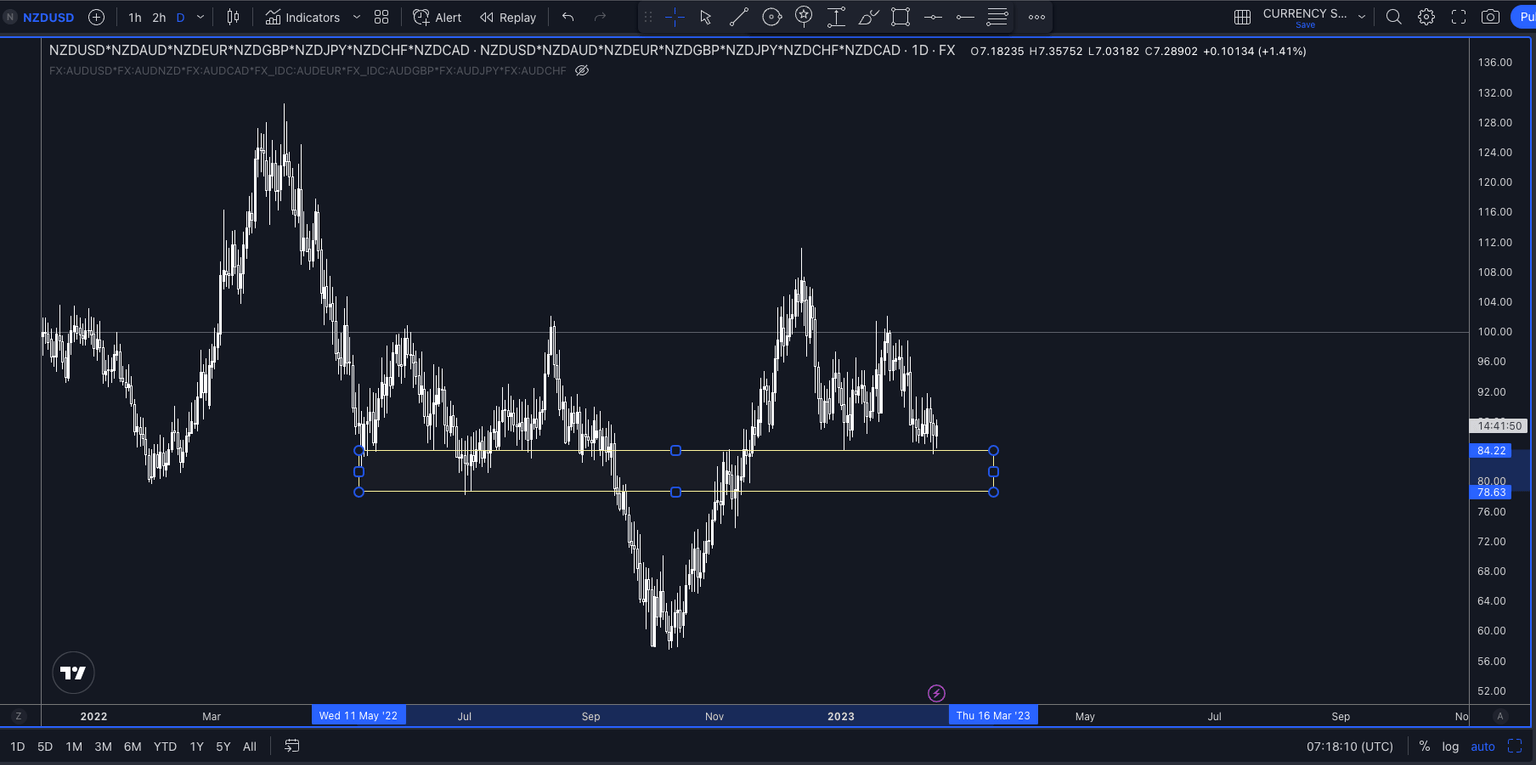The image size is (1536, 765).
Task: Enable logarithmic scale with the log button
Action: [x=1449, y=746]
